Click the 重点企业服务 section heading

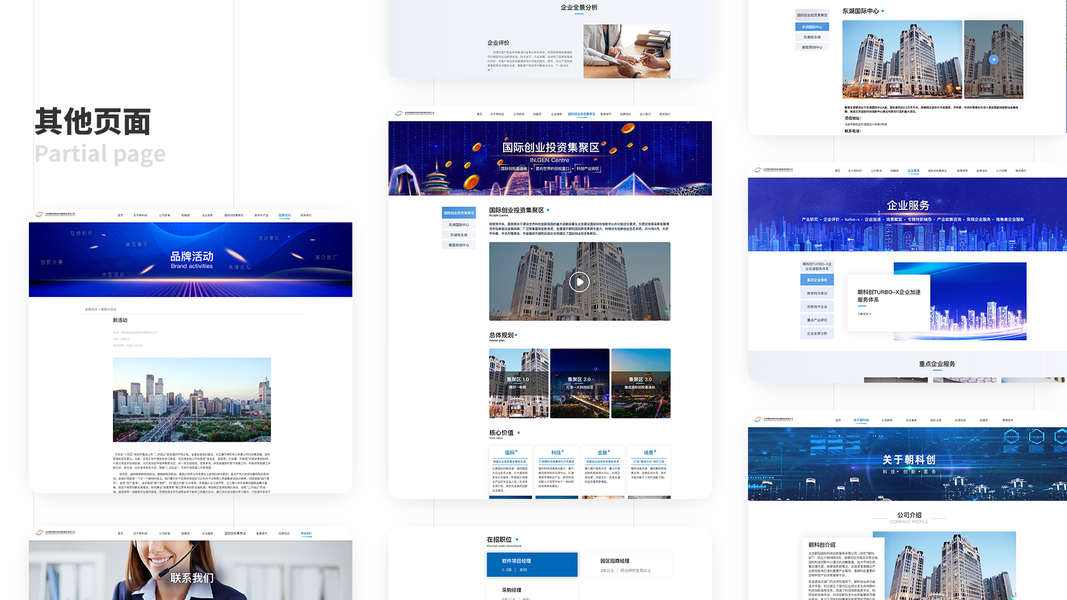(x=937, y=364)
